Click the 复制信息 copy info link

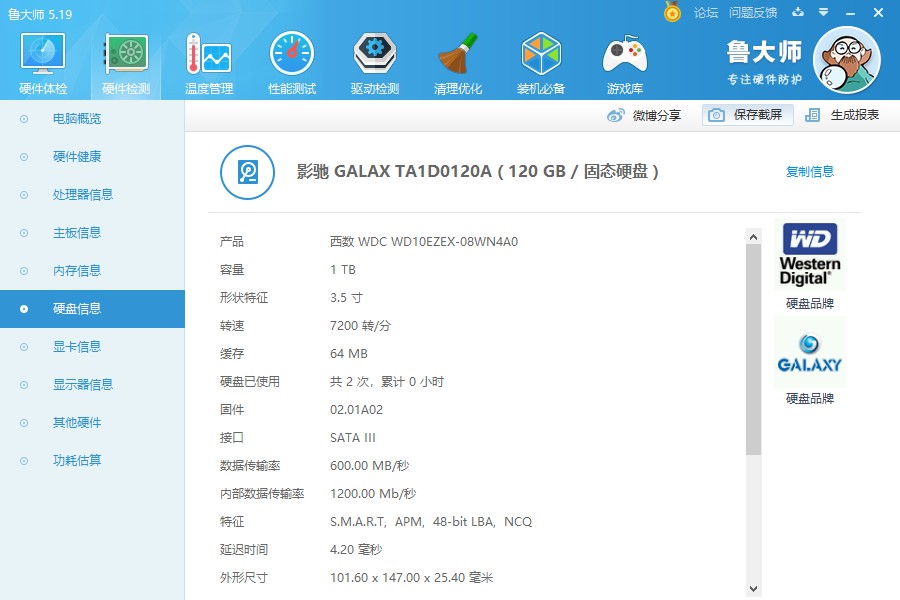(810, 171)
